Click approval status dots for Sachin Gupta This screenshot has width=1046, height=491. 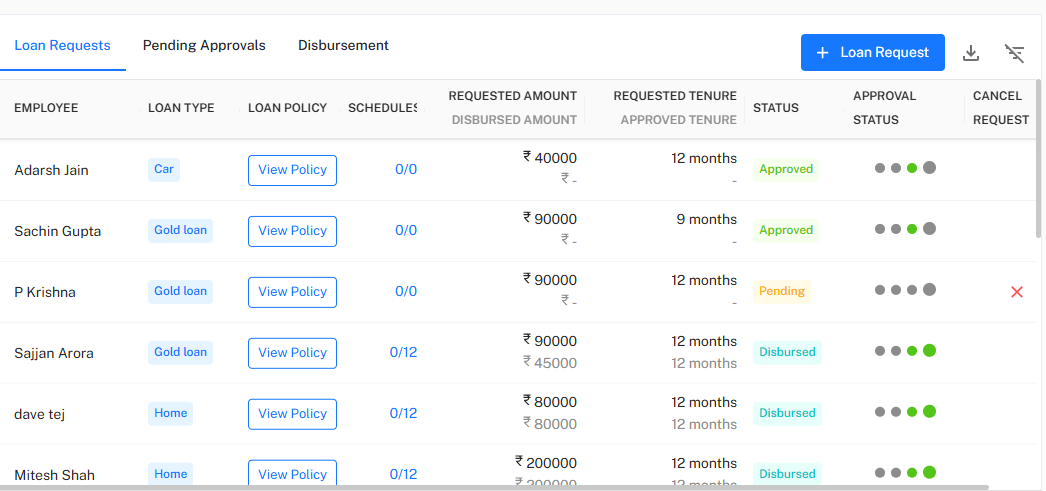[905, 229]
